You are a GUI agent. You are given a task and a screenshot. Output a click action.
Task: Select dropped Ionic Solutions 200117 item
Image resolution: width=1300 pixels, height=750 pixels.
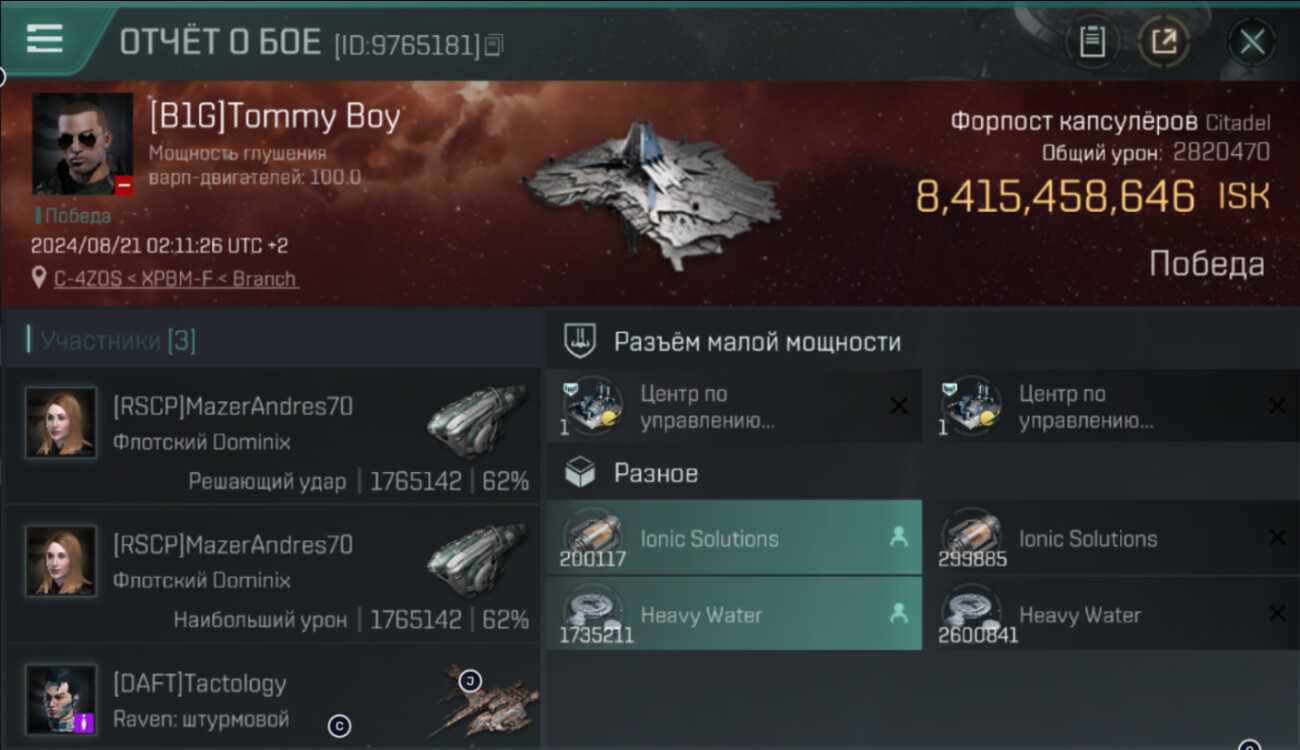coord(734,538)
